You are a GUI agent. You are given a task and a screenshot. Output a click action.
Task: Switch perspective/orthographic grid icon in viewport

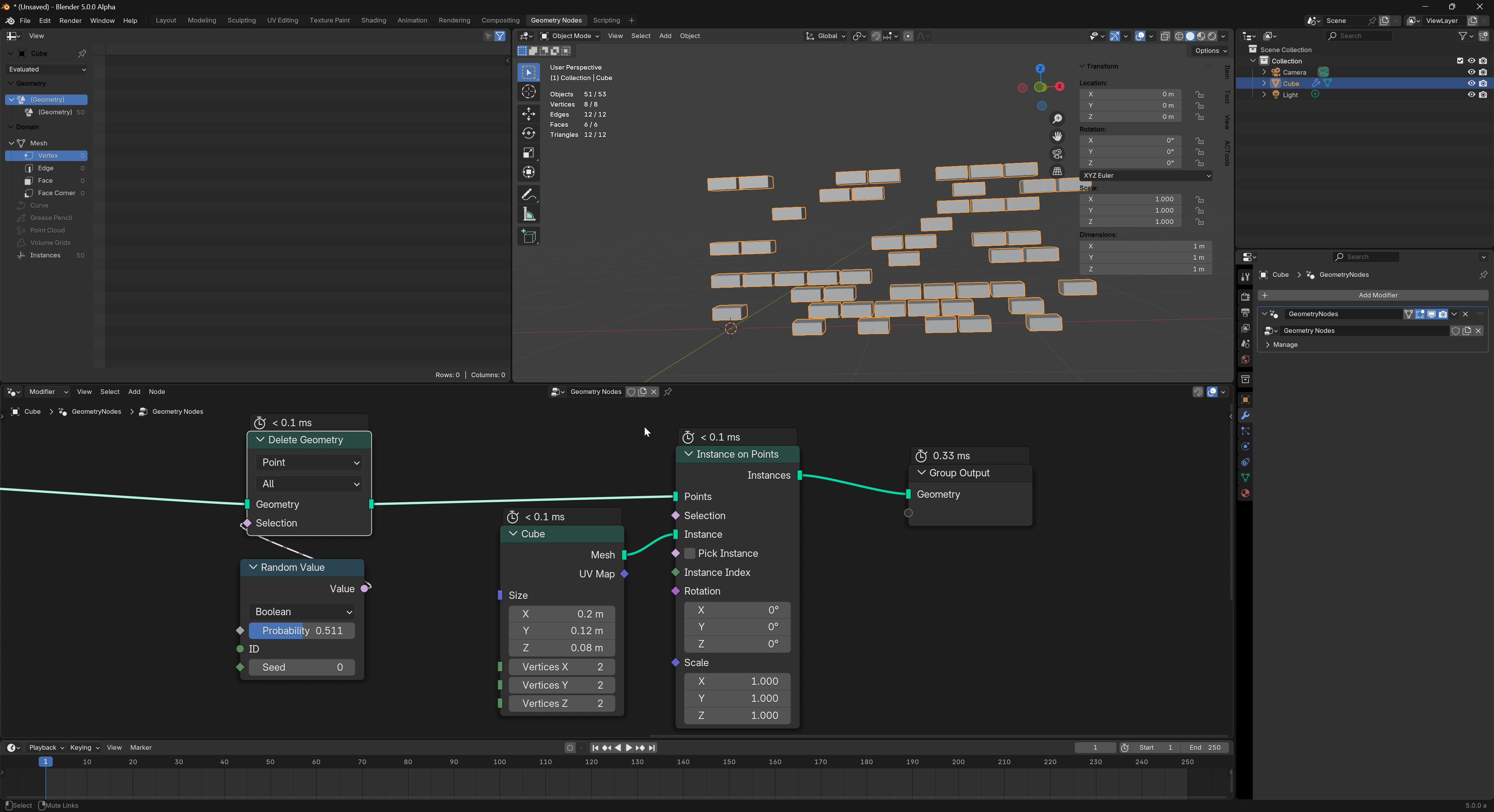click(1057, 171)
